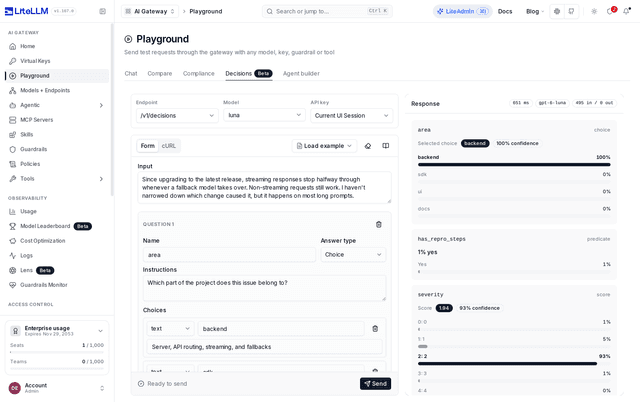Open Home from the sidebar

(x=57, y=46)
